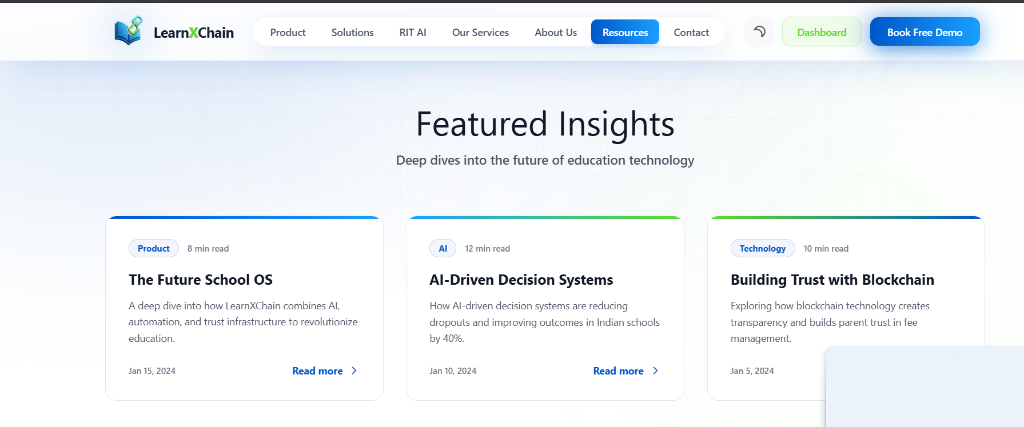Click the arrow next to Read more on Future School OS
Screen dimensions: 1024x427
pyautogui.click(x=354, y=371)
